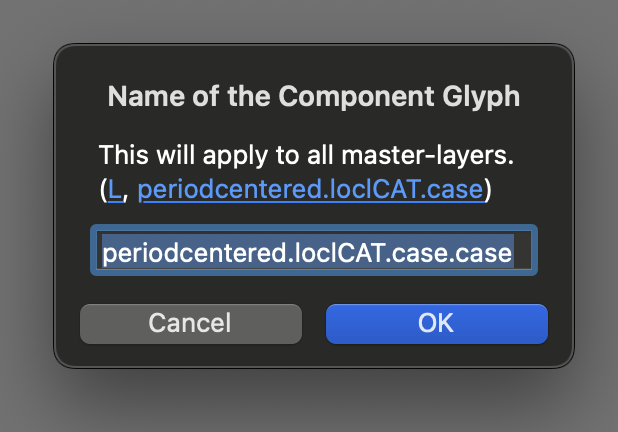The width and height of the screenshot is (618, 432).
Task: Click the master-layers notice text
Action: [306, 156]
